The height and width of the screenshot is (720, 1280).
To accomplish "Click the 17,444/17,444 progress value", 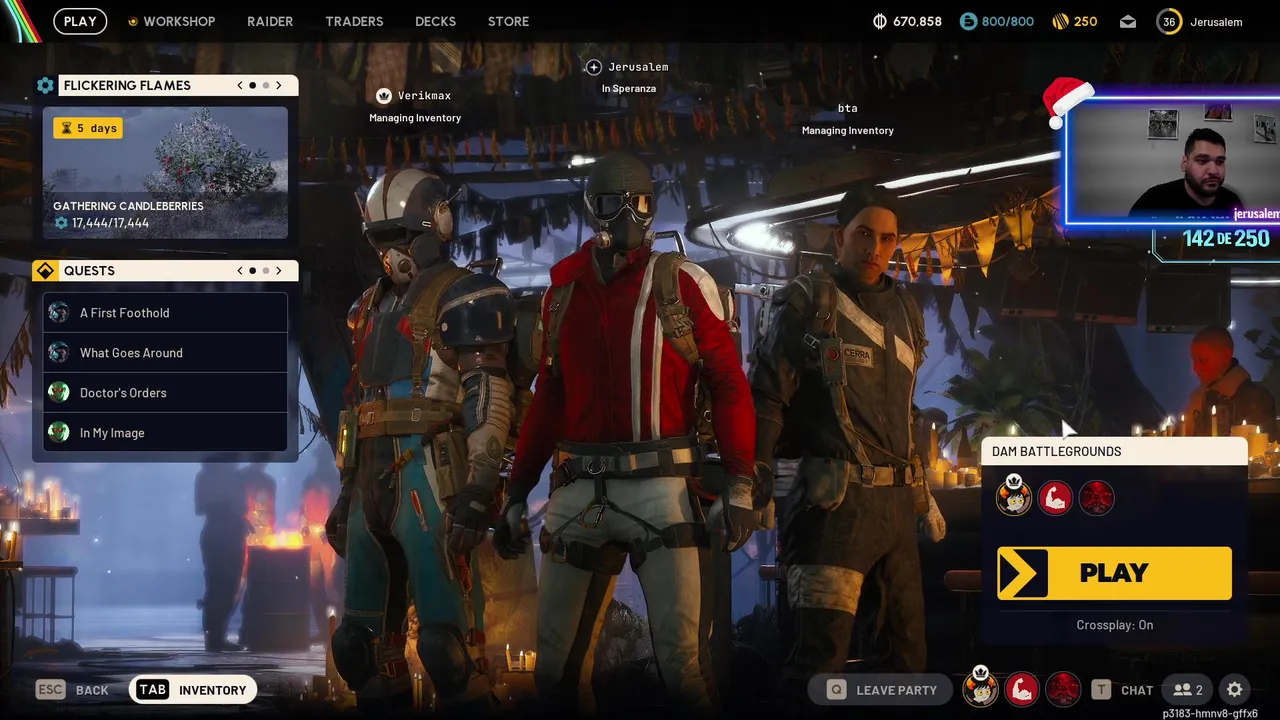I will pyautogui.click(x=110, y=223).
